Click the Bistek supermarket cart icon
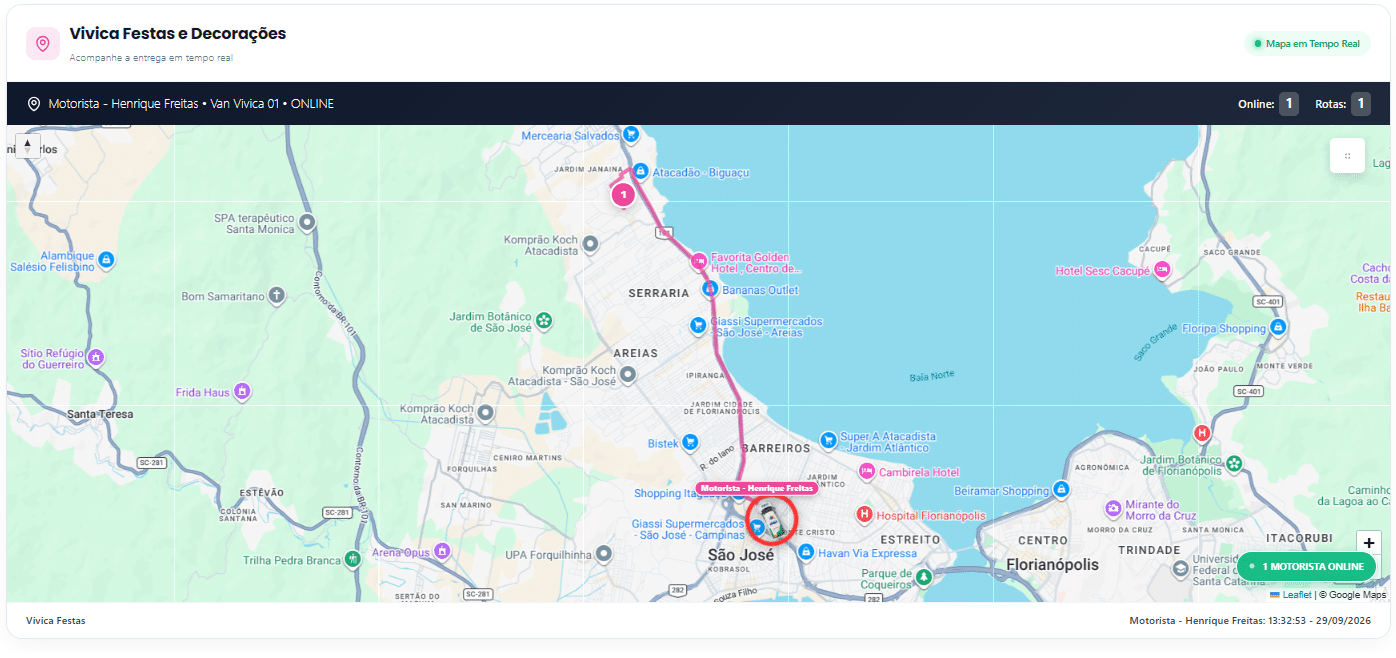Image resolution: width=1396 pixels, height=658 pixels. [690, 442]
